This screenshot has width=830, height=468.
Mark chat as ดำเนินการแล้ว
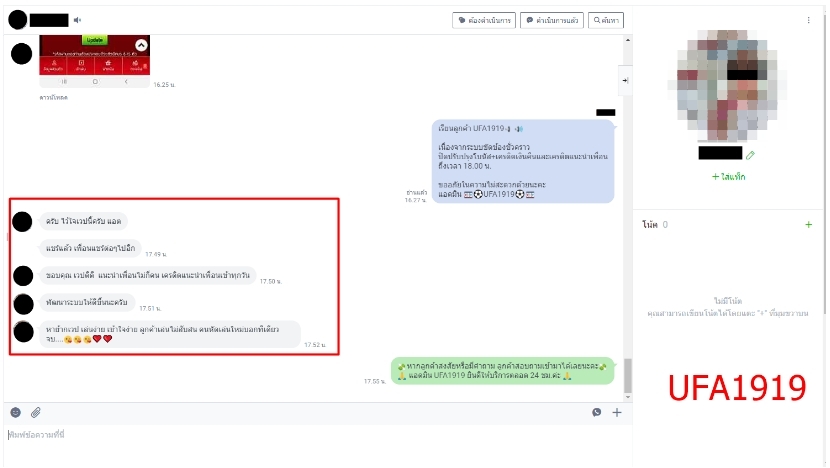click(x=552, y=19)
